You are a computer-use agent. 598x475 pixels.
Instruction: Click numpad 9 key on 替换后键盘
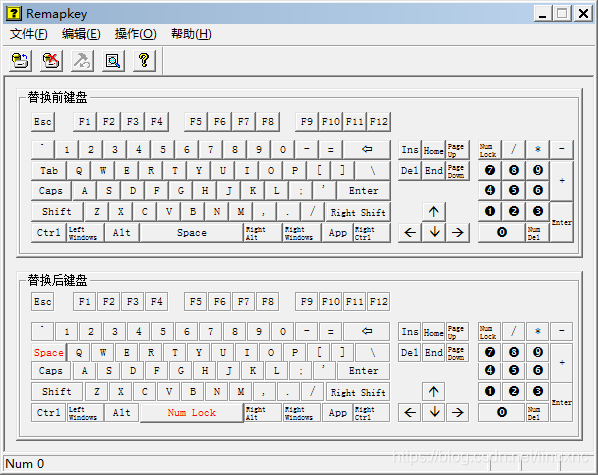pos(538,352)
